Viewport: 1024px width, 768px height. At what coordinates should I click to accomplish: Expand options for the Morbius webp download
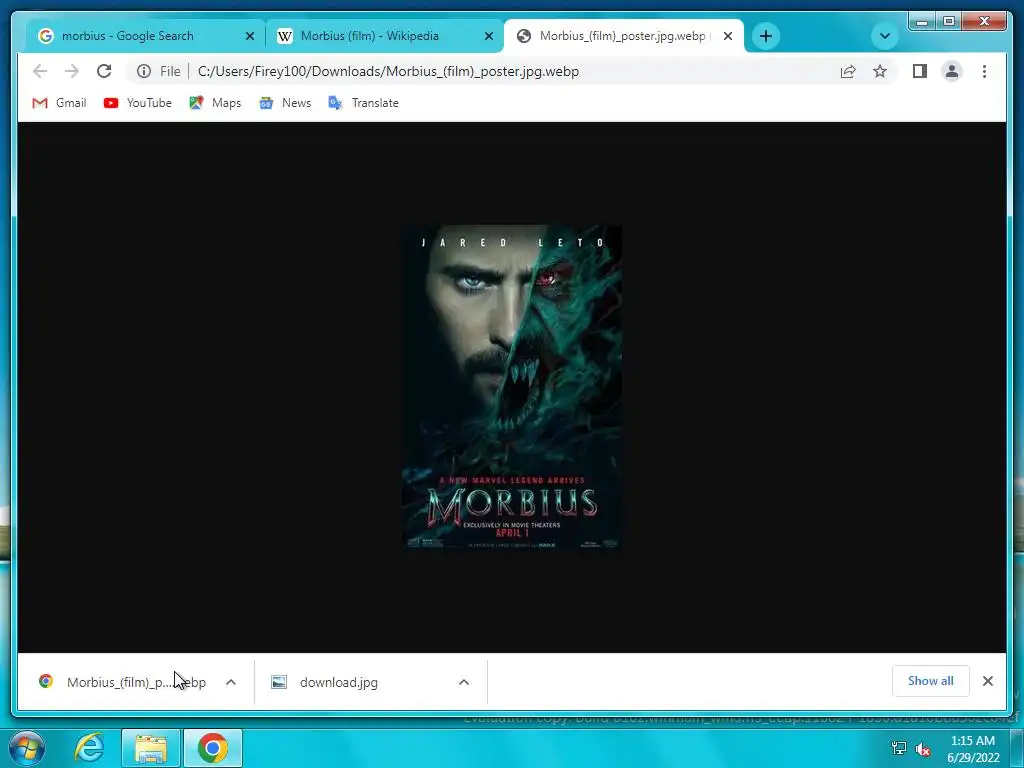point(231,682)
